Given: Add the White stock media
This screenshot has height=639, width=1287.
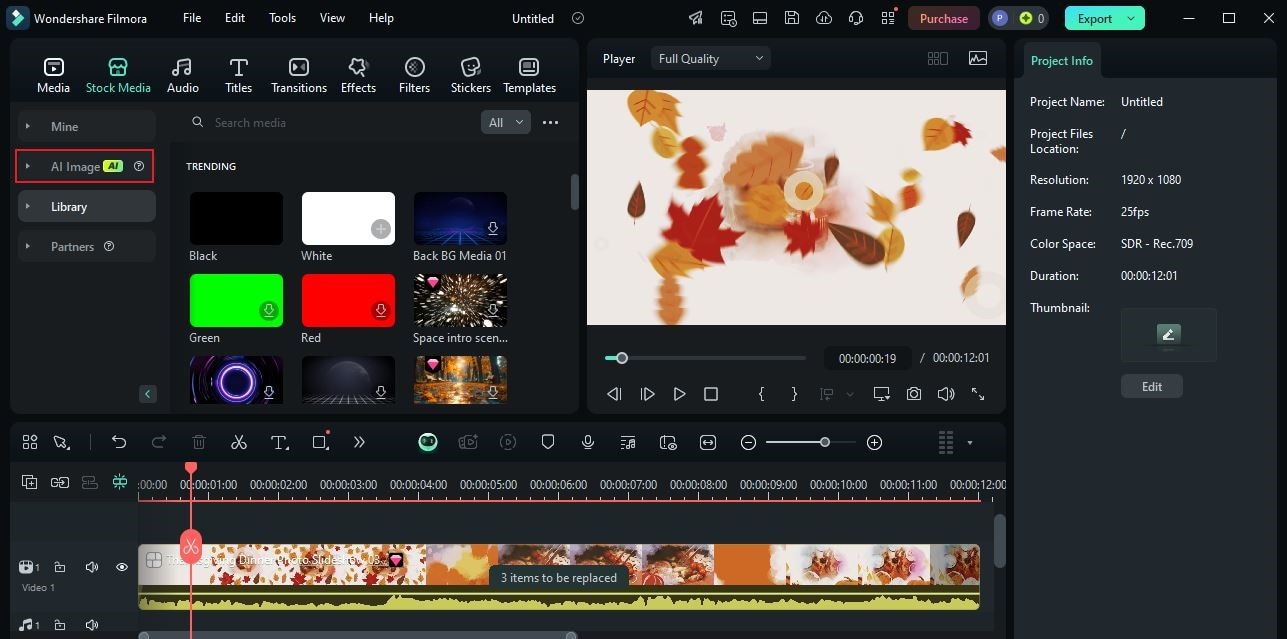Looking at the screenshot, I should (x=380, y=229).
